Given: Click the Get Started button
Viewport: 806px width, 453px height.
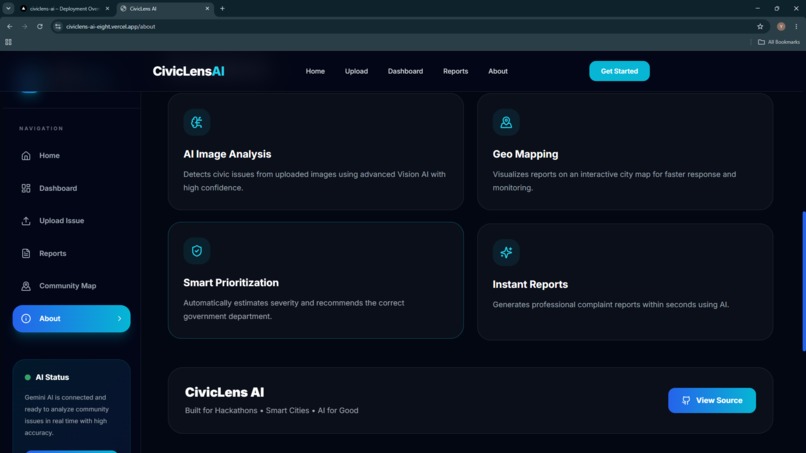Looking at the screenshot, I should tap(619, 71).
